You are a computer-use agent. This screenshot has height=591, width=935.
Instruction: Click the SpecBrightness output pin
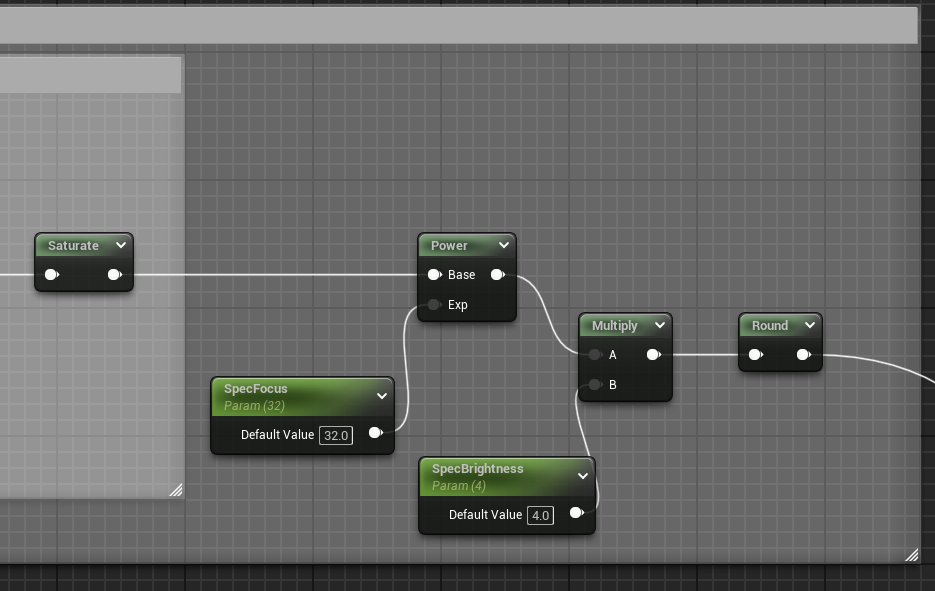tap(577, 513)
